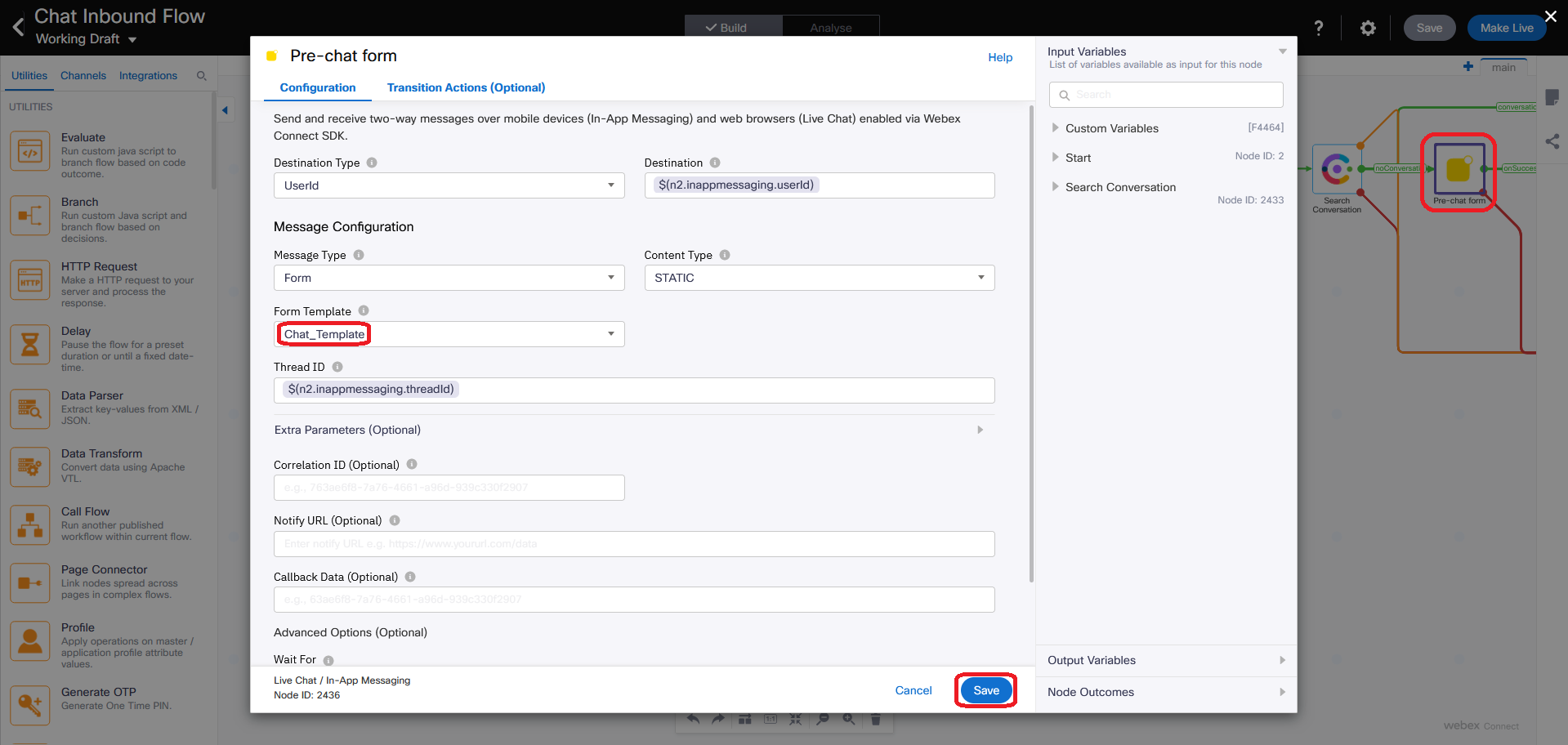Select the Evaluate node icon
Viewport: 1568px width, 745px height.
coord(30,151)
